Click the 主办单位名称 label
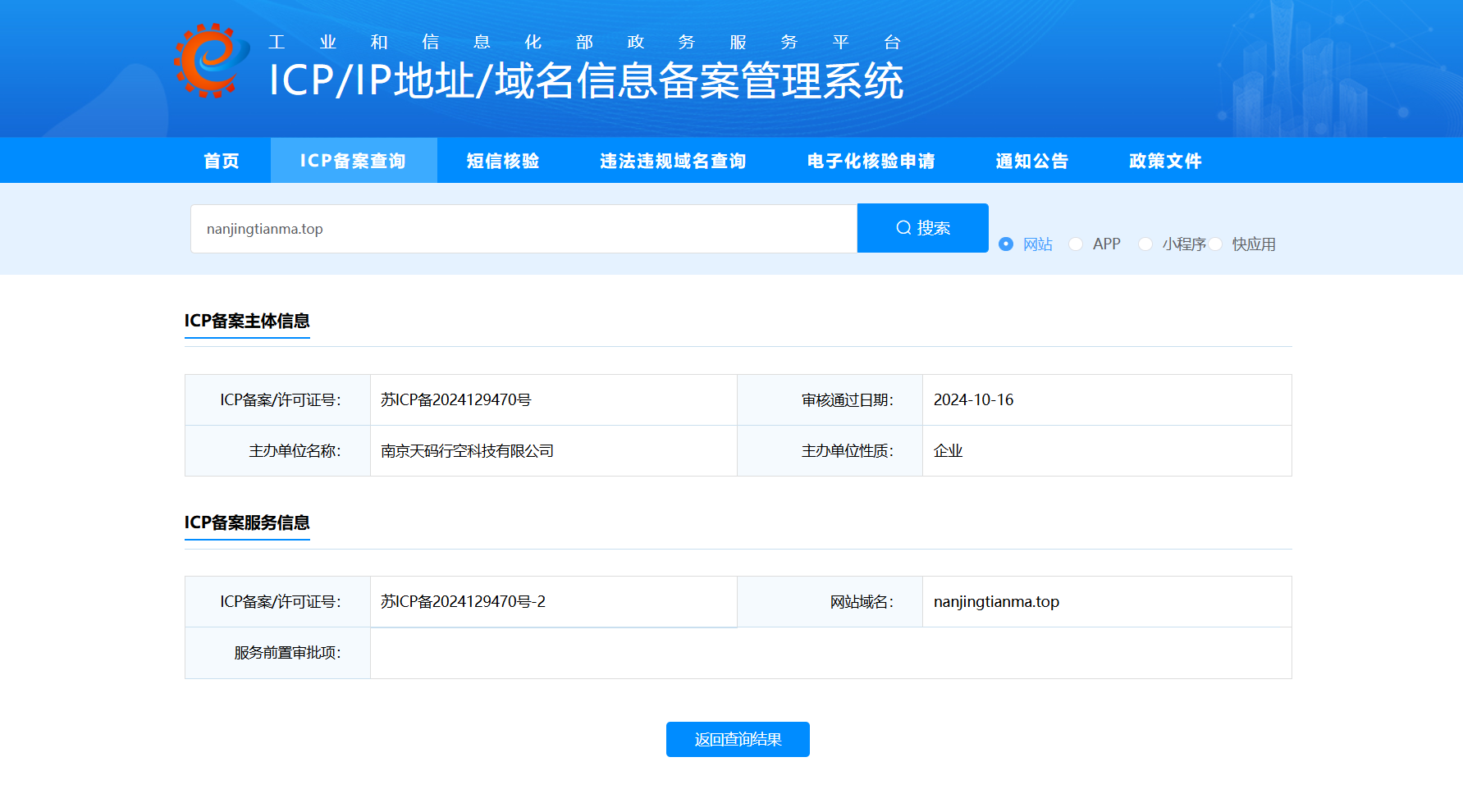 [295, 451]
